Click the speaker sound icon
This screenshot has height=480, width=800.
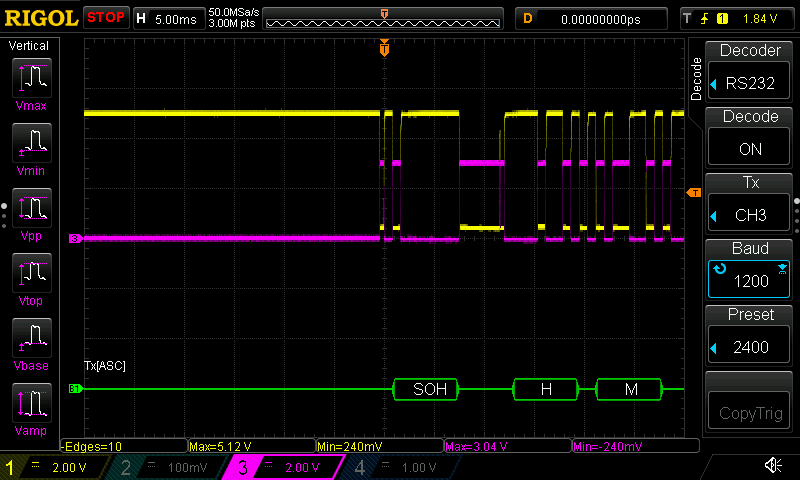point(772,465)
